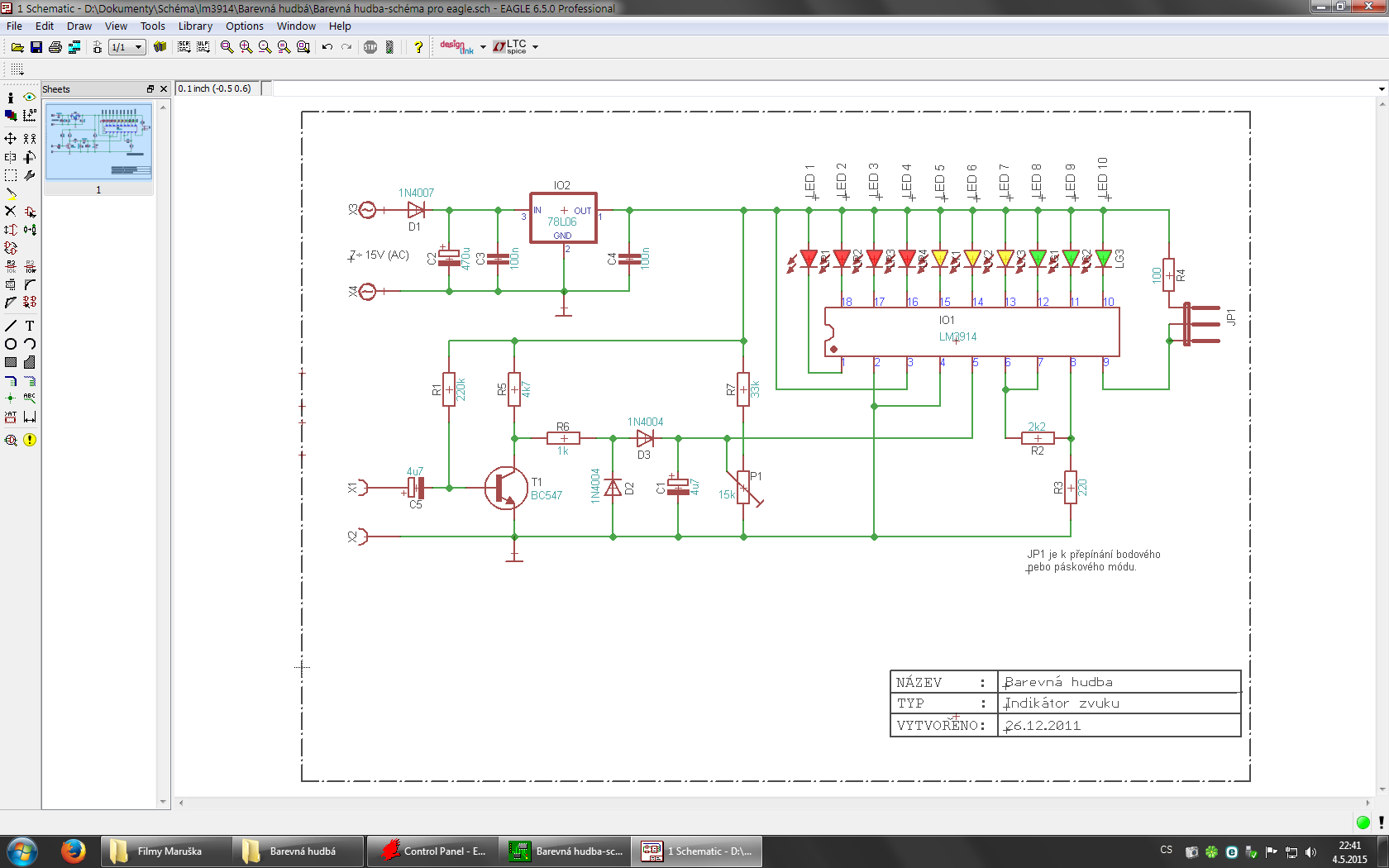Viewport: 1389px width, 868px height.
Task: Expand the DesignLink dropdown arrow
Action: [x=483, y=47]
